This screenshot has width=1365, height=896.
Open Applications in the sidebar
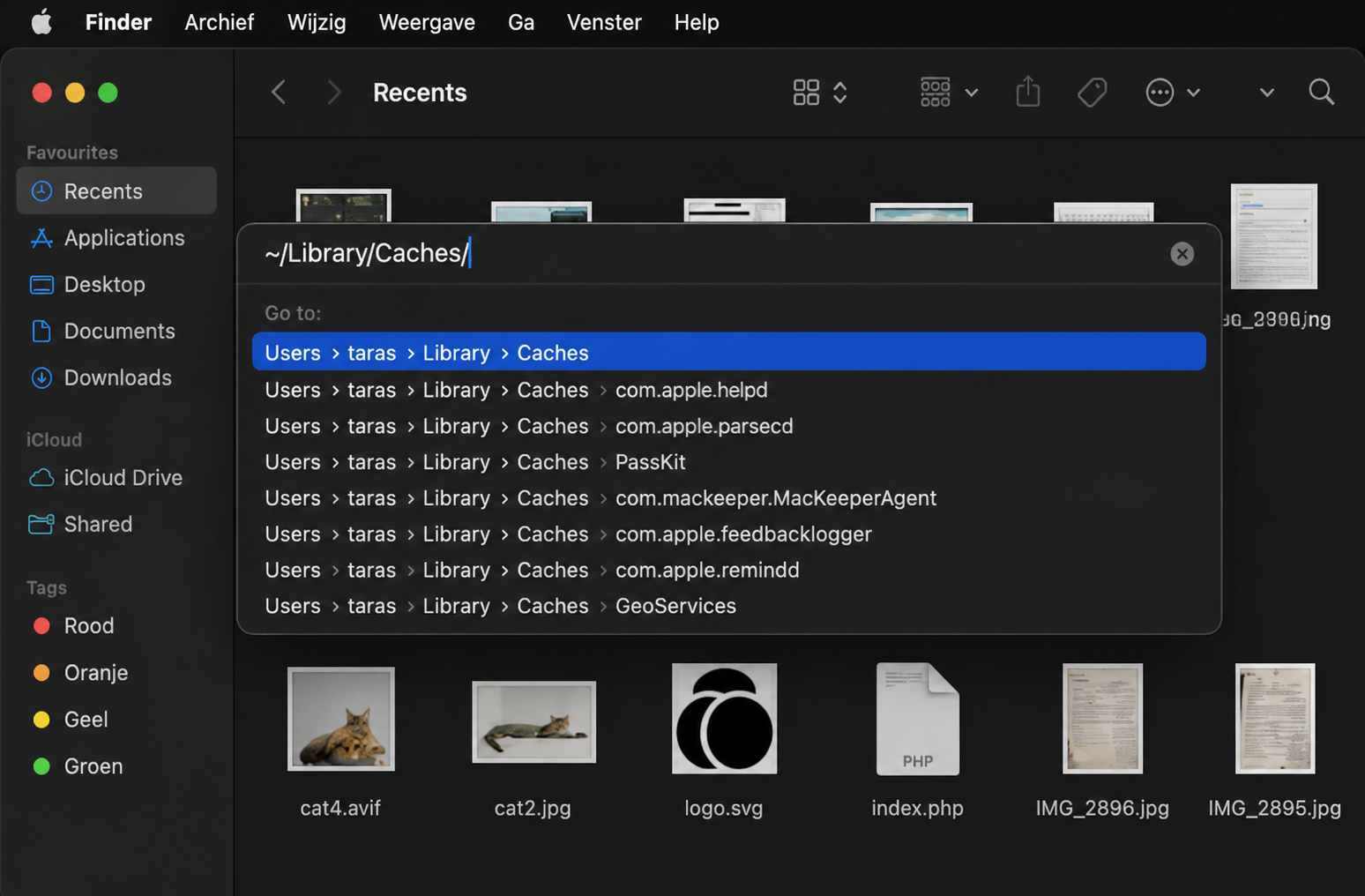116,237
